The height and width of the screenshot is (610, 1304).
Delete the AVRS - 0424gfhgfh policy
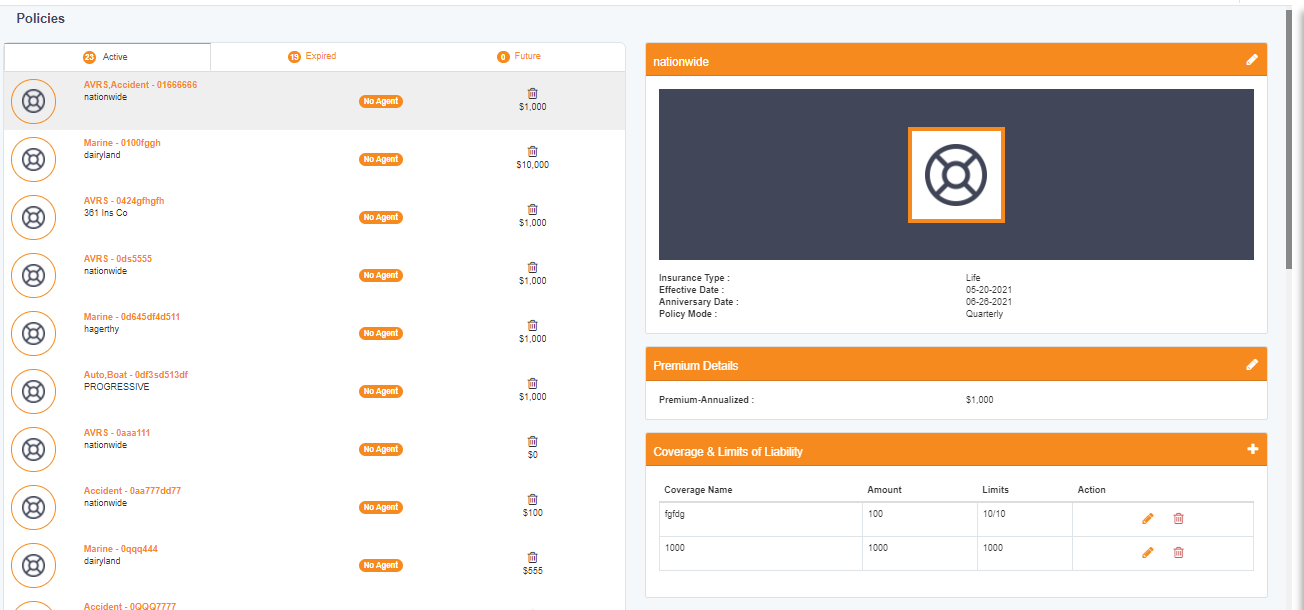pos(532,209)
